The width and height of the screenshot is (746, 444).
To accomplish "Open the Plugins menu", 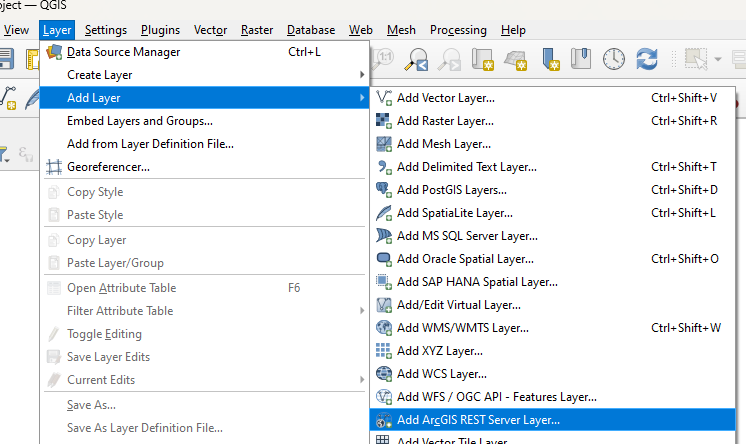I will tap(160, 30).
